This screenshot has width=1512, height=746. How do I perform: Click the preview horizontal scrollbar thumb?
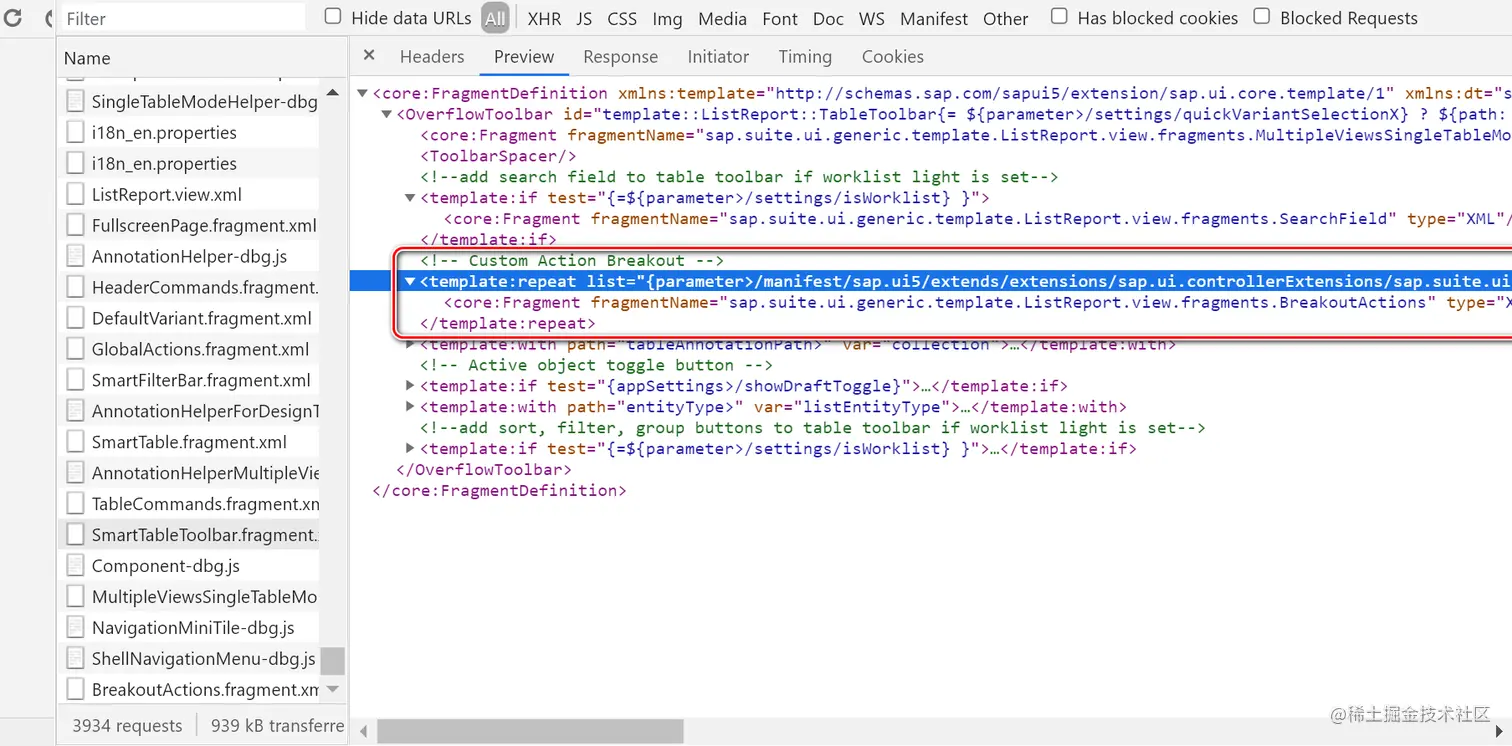point(530,732)
